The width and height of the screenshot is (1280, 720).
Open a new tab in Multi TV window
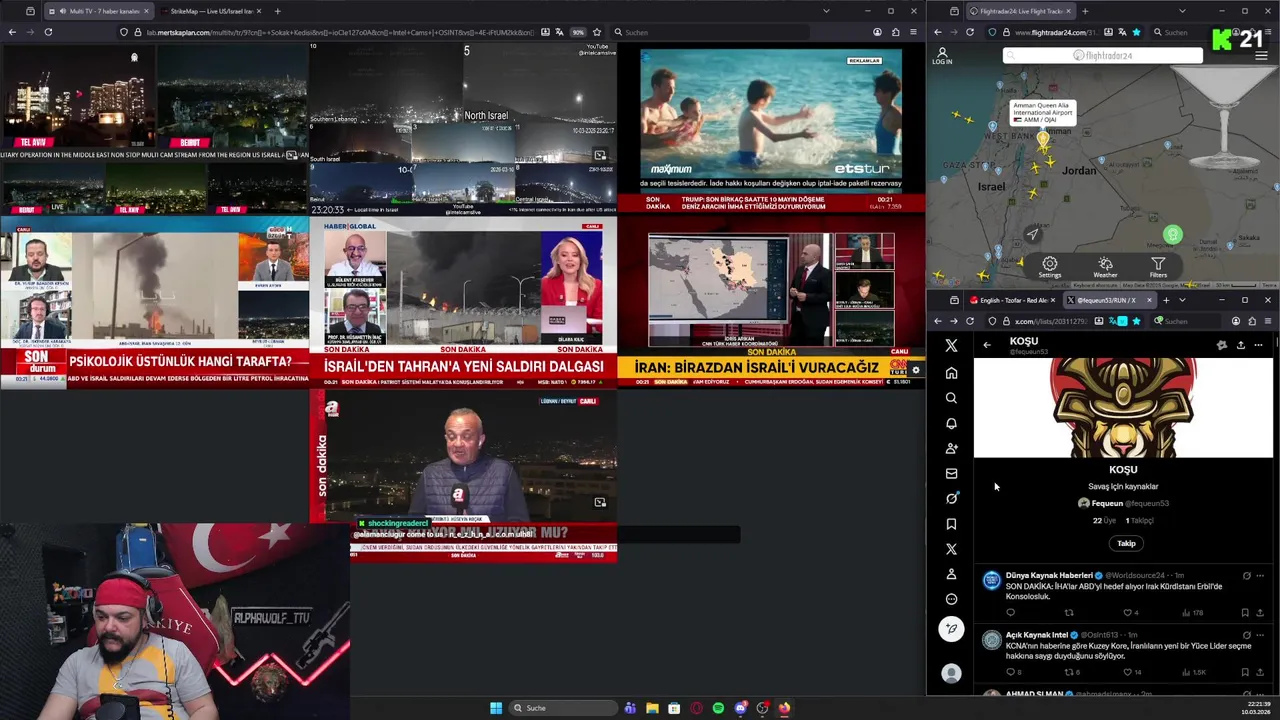coord(277,11)
